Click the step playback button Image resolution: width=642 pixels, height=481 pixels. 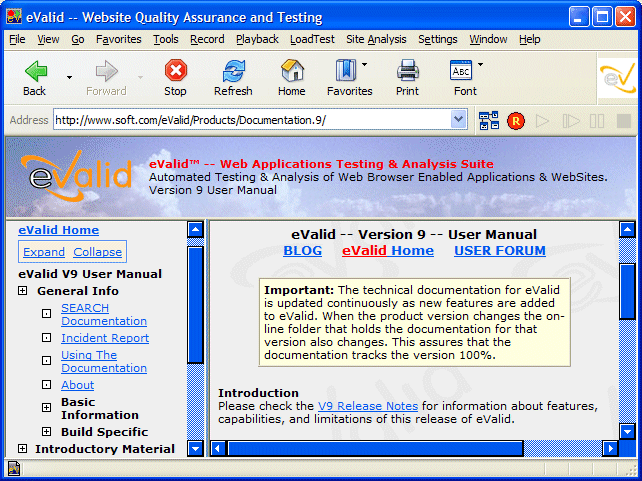click(x=570, y=121)
